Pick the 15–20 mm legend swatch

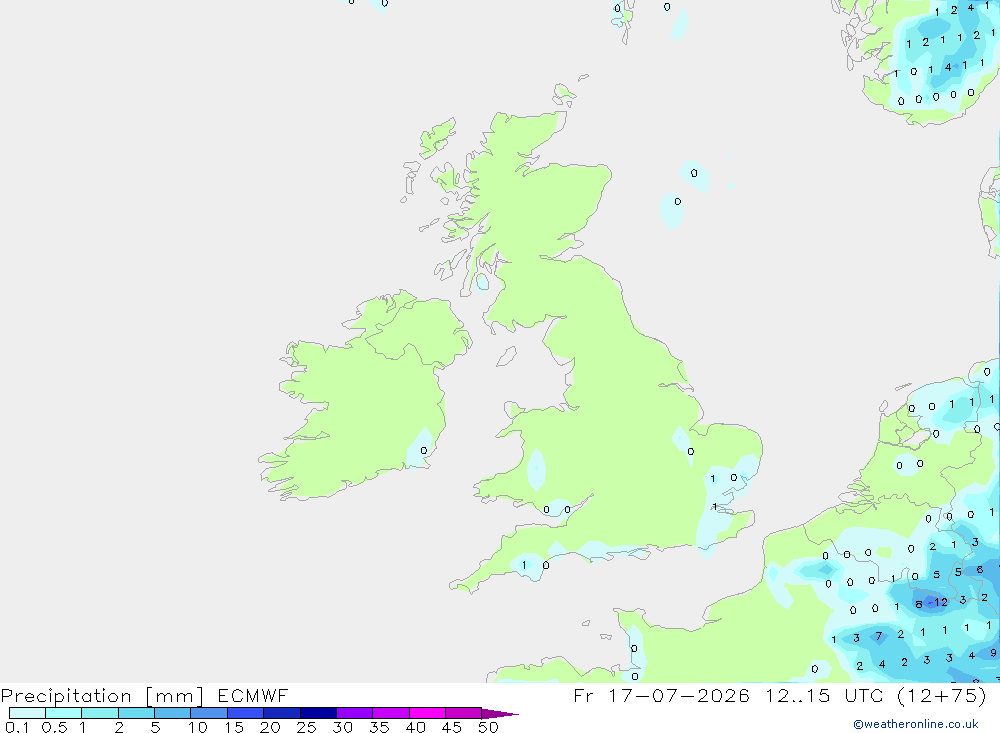pyautogui.click(x=245, y=713)
